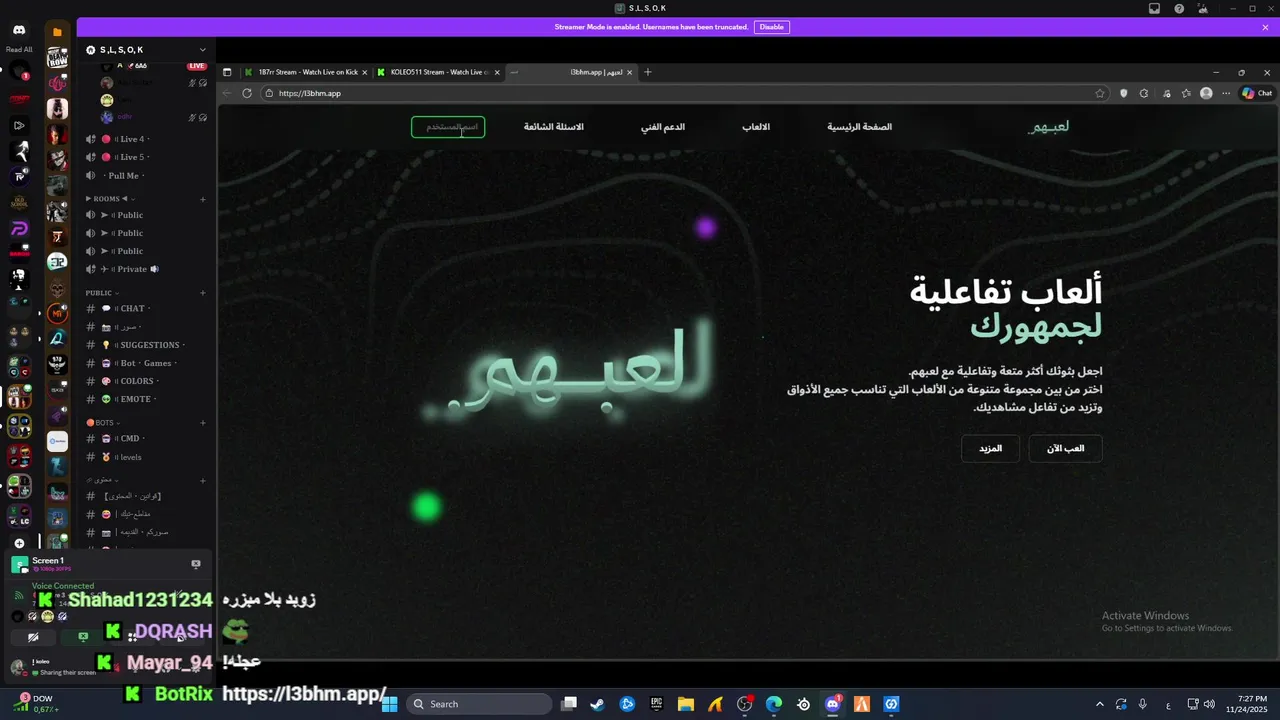Open Discord from the taskbar
This screenshot has height=720, width=1280.
pyautogui.click(x=833, y=704)
